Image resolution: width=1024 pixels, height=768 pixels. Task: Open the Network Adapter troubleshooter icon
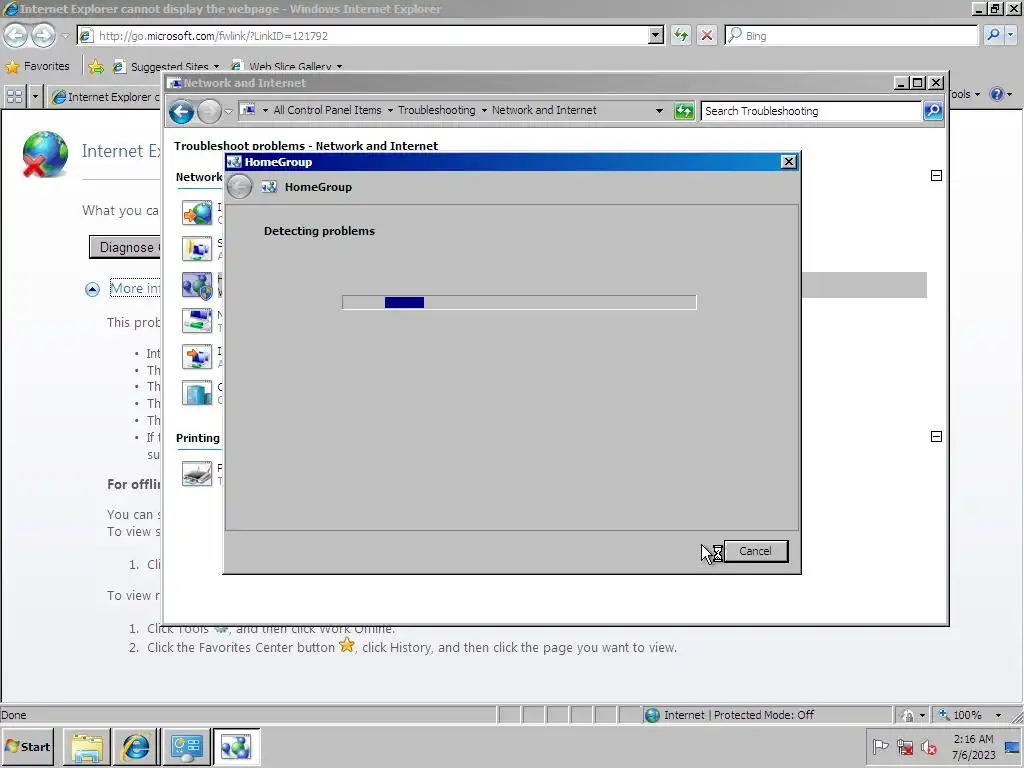pyautogui.click(x=197, y=321)
